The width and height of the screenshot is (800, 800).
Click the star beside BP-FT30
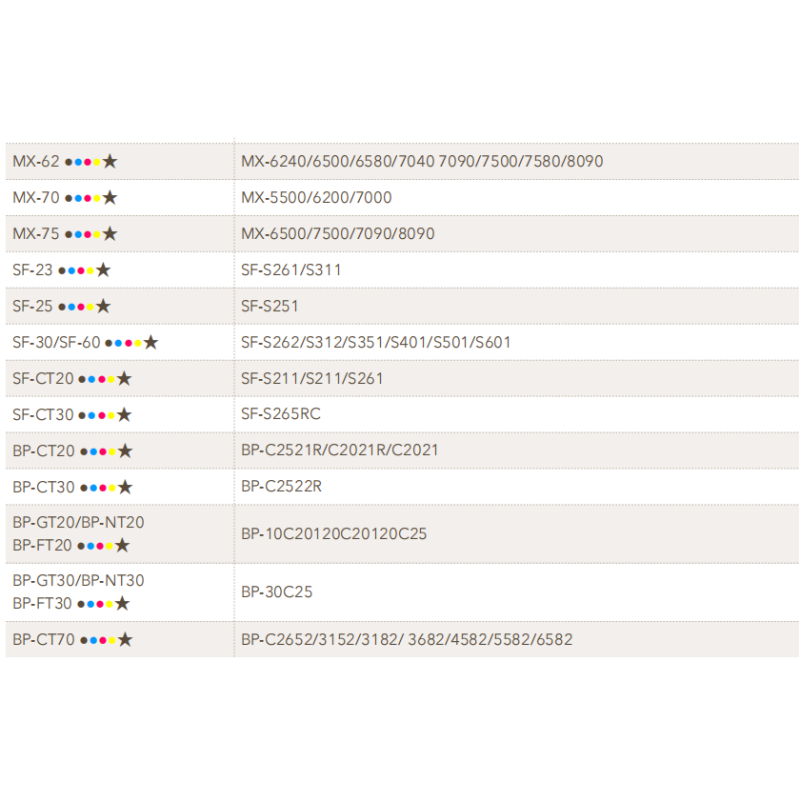[122, 603]
